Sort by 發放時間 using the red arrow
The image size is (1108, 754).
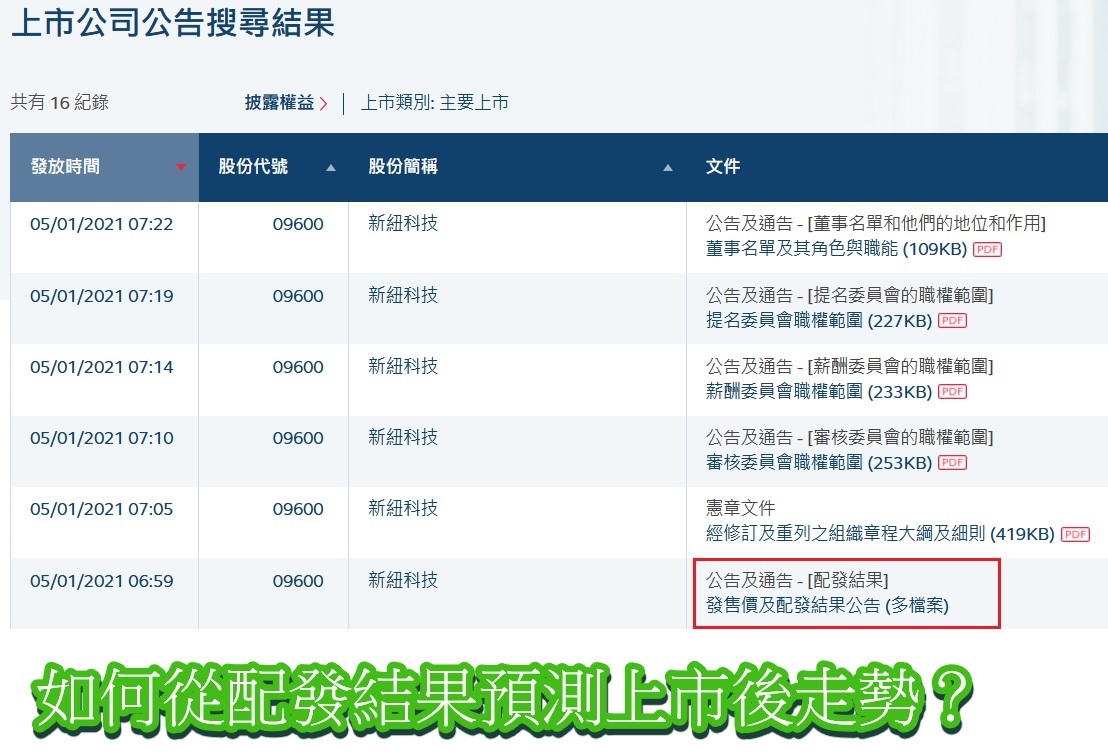181,167
